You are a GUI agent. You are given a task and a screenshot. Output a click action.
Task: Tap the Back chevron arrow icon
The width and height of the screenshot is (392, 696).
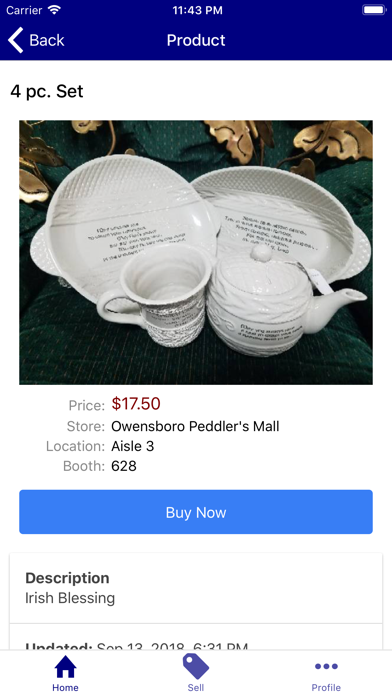click(x=16, y=40)
